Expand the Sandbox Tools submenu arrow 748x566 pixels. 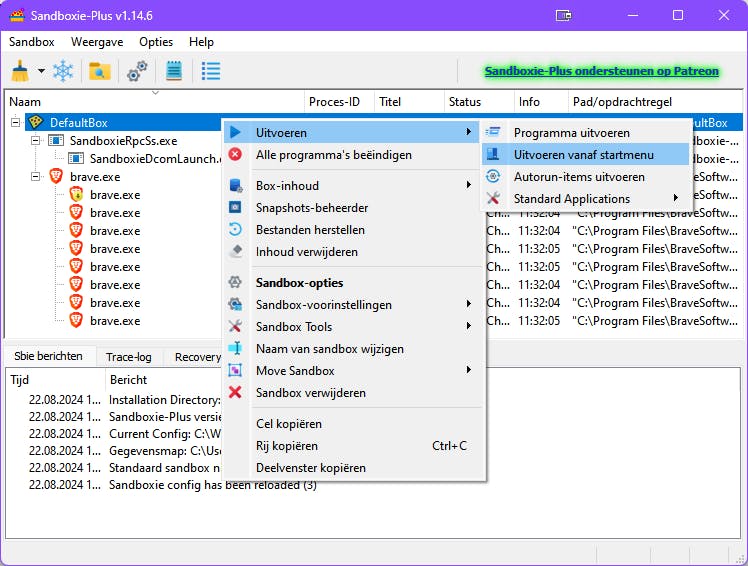point(469,326)
